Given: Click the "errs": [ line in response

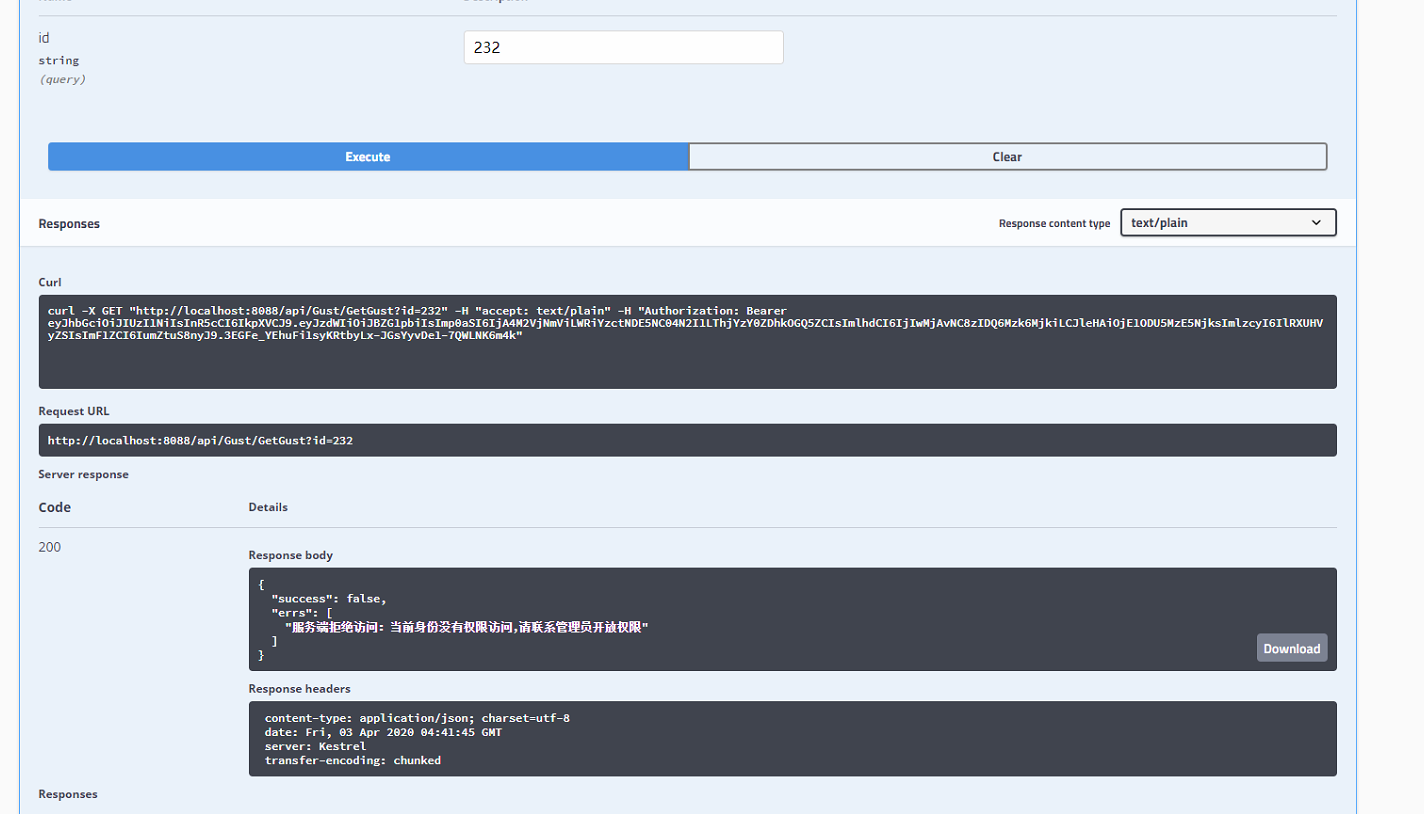Looking at the screenshot, I should click(x=301, y=612).
